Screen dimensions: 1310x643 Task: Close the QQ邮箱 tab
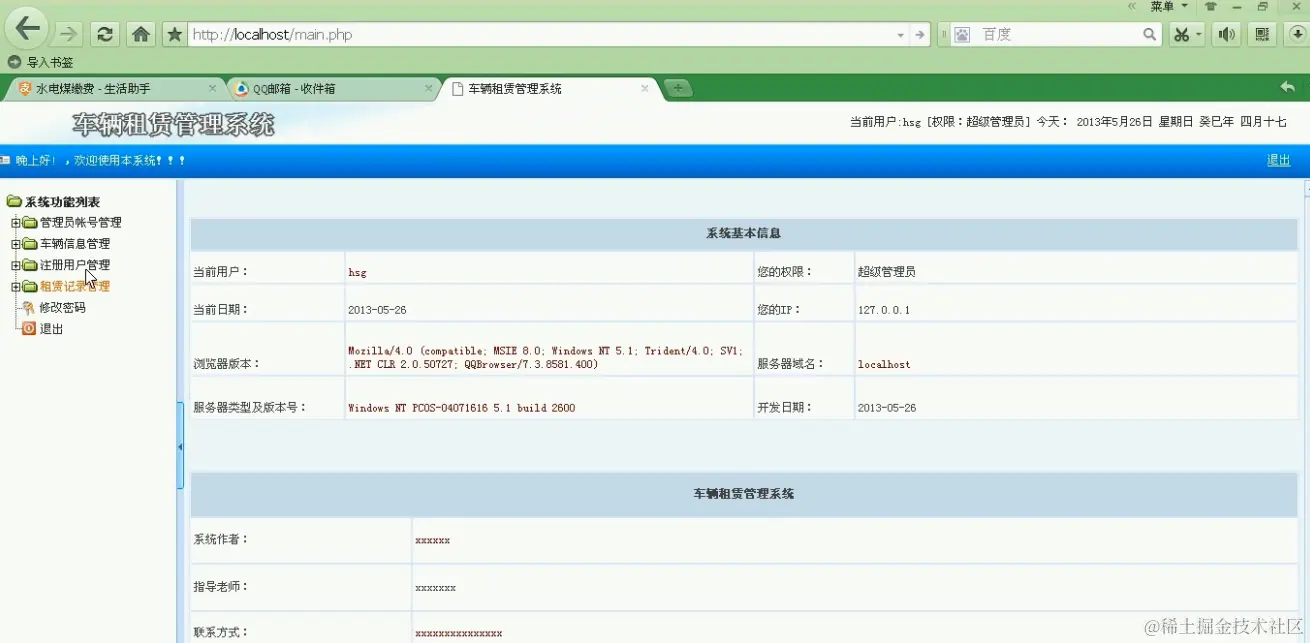428,88
